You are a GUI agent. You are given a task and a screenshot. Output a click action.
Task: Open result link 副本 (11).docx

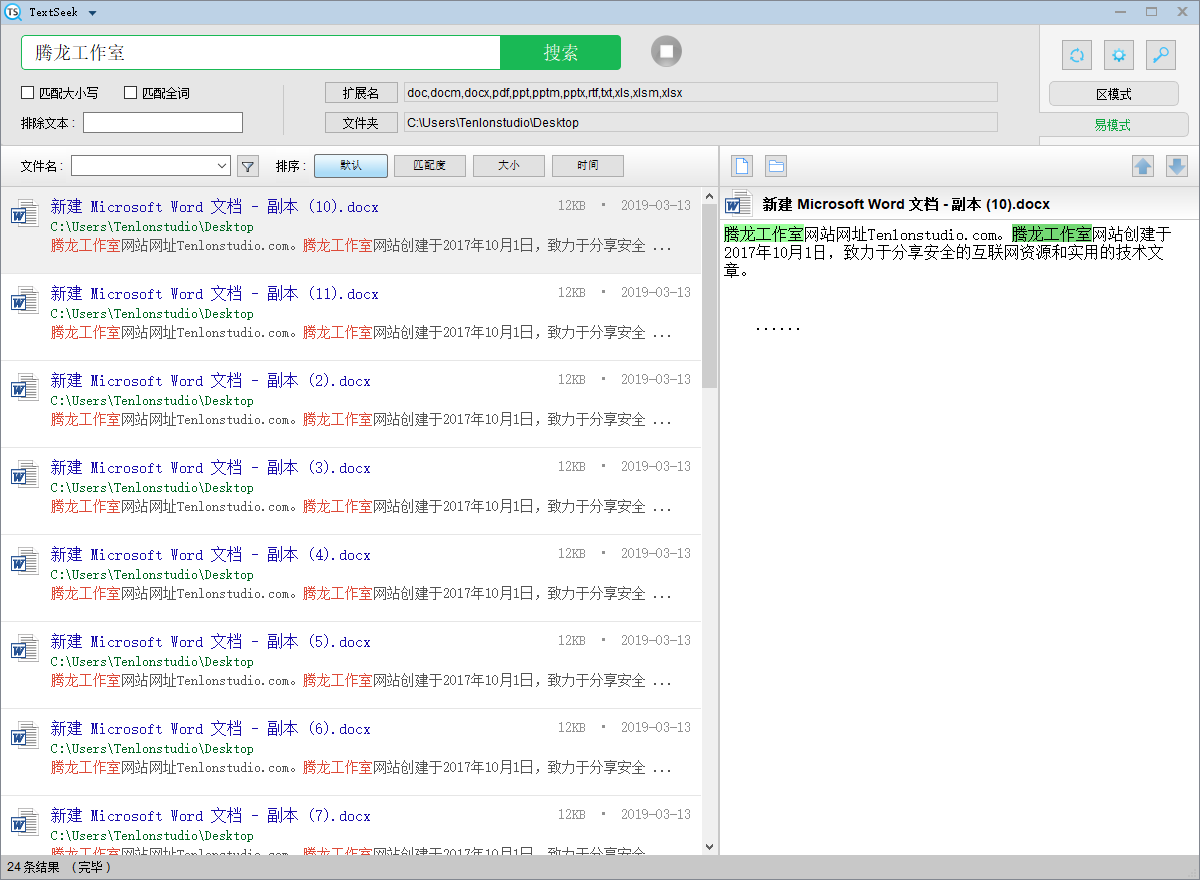pos(215,294)
